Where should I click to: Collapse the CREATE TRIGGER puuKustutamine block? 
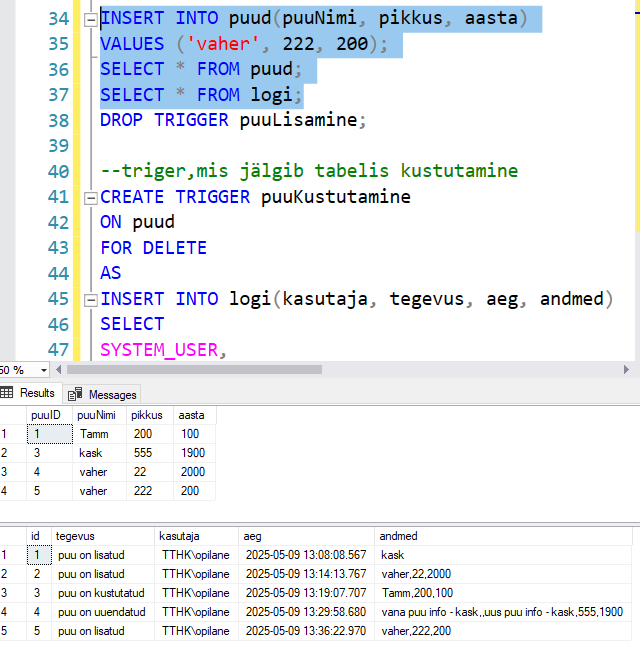90,197
